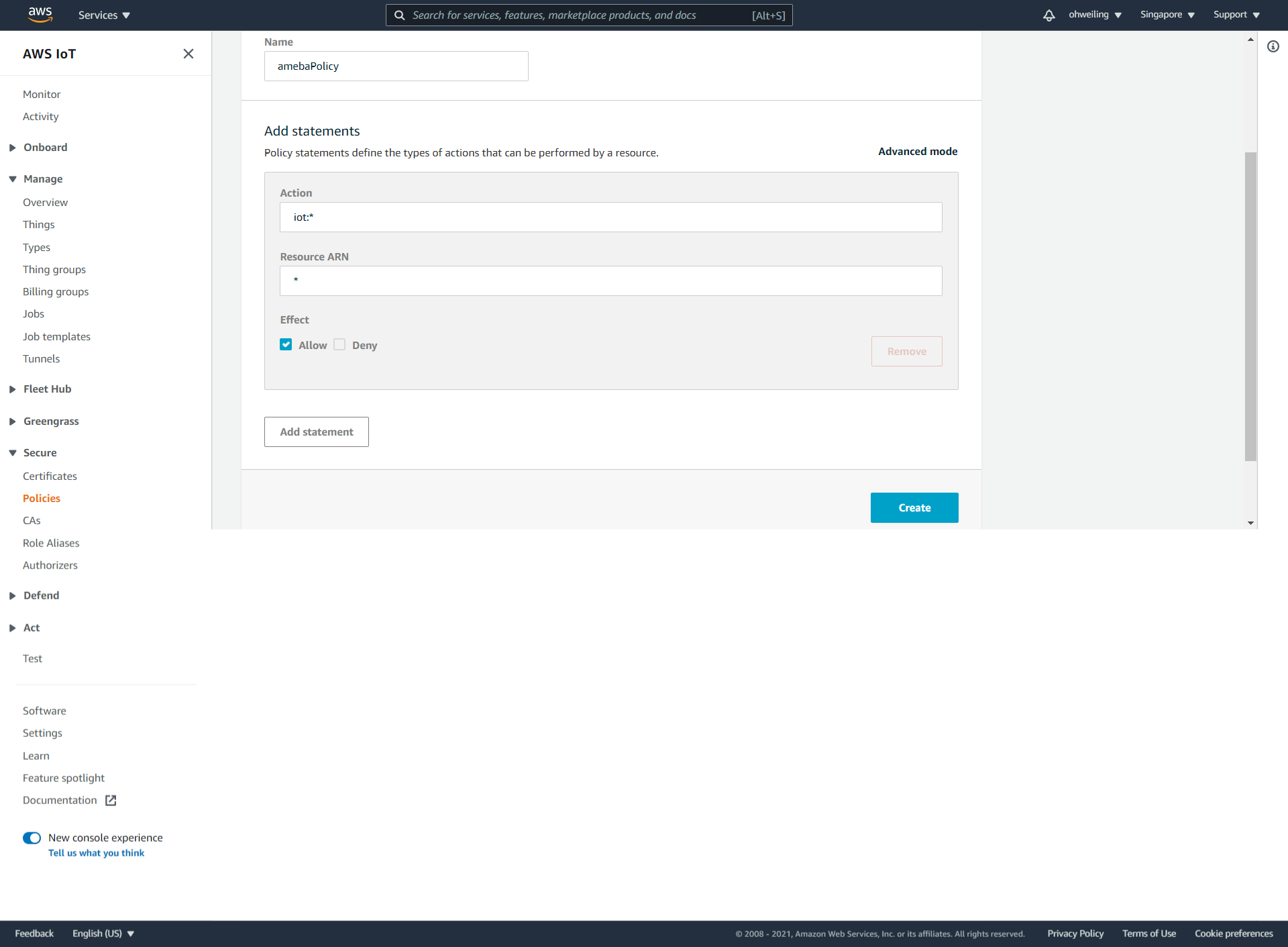Open the notifications bell
The height and width of the screenshot is (947, 1288).
(1049, 15)
